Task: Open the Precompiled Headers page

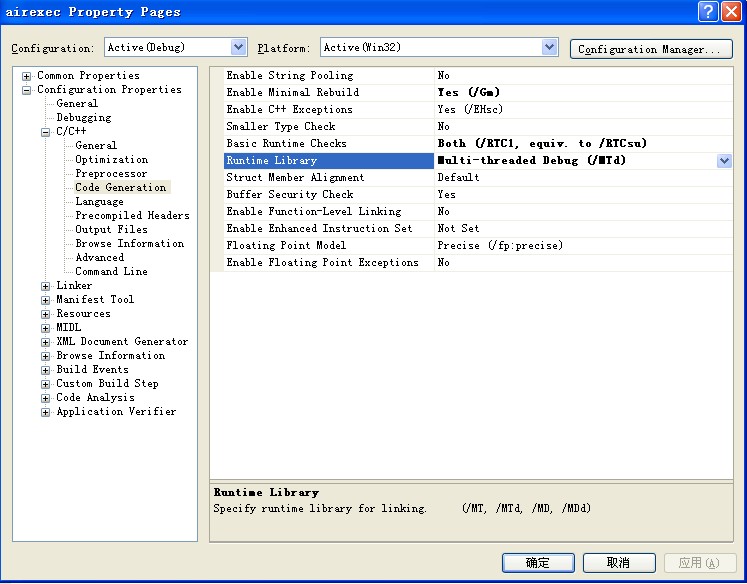Action: click(x=132, y=216)
